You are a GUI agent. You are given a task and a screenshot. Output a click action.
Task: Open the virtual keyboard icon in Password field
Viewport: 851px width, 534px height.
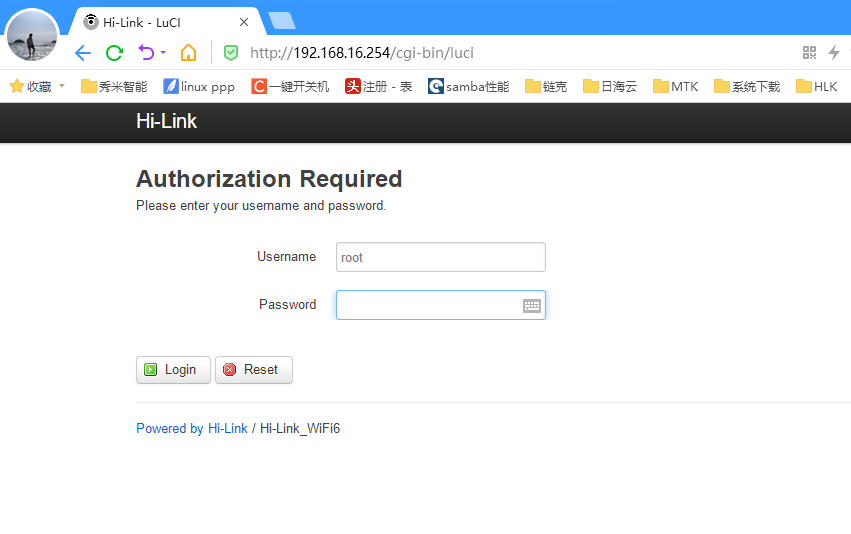click(532, 305)
